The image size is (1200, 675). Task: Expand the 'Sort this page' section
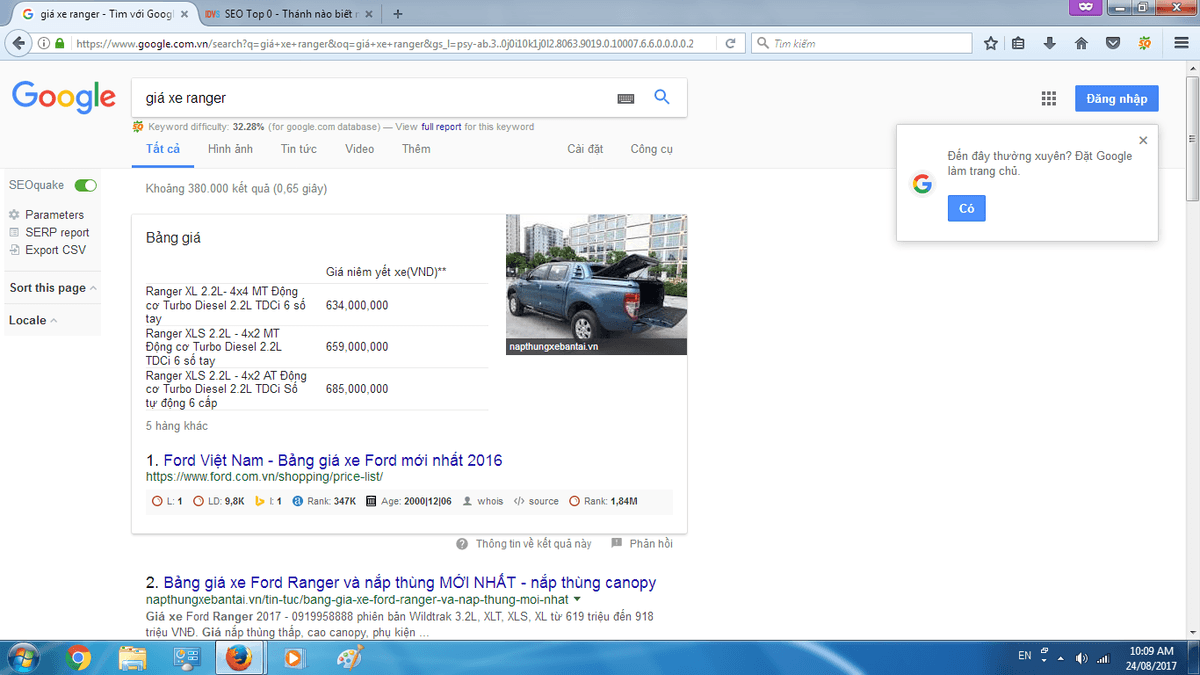click(53, 288)
